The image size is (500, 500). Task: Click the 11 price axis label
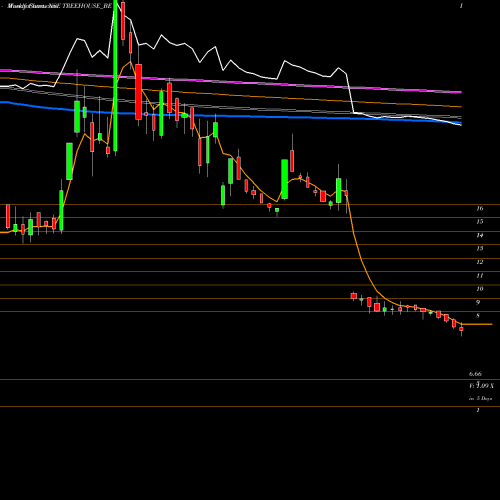coord(480,276)
